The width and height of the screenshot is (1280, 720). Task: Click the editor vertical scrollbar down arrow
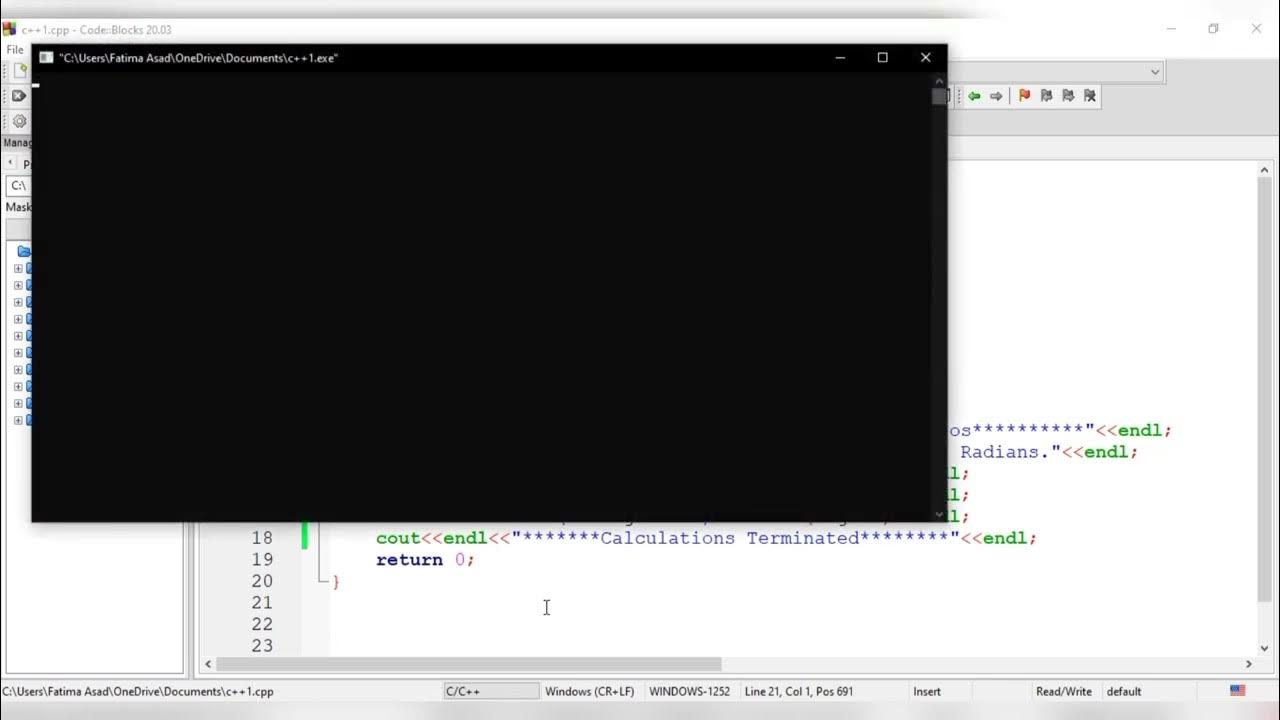1265,648
